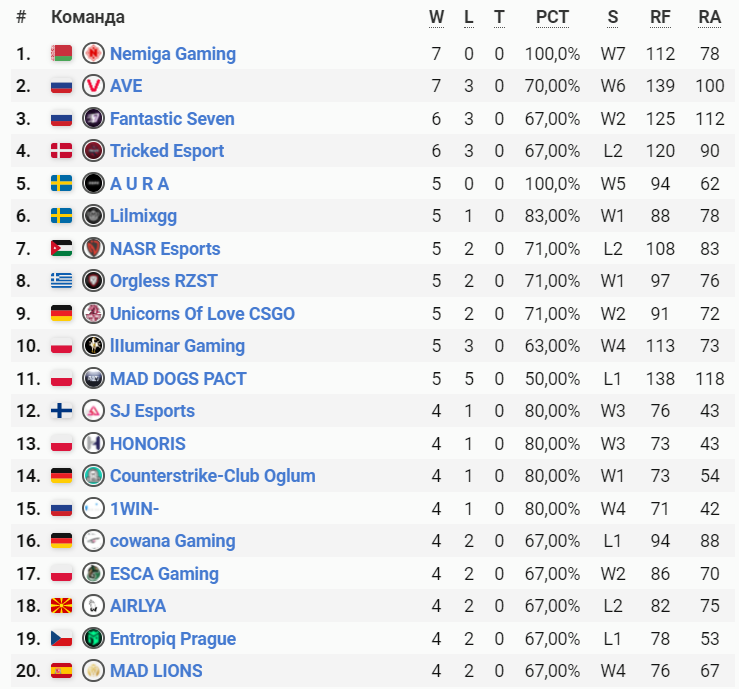
Task: Sort table by PCT column header
Action: (552, 17)
